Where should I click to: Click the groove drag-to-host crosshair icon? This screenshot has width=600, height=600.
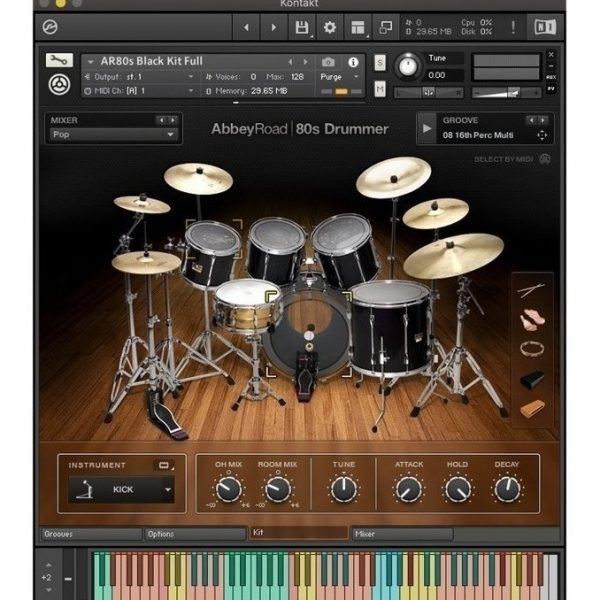[x=542, y=135]
